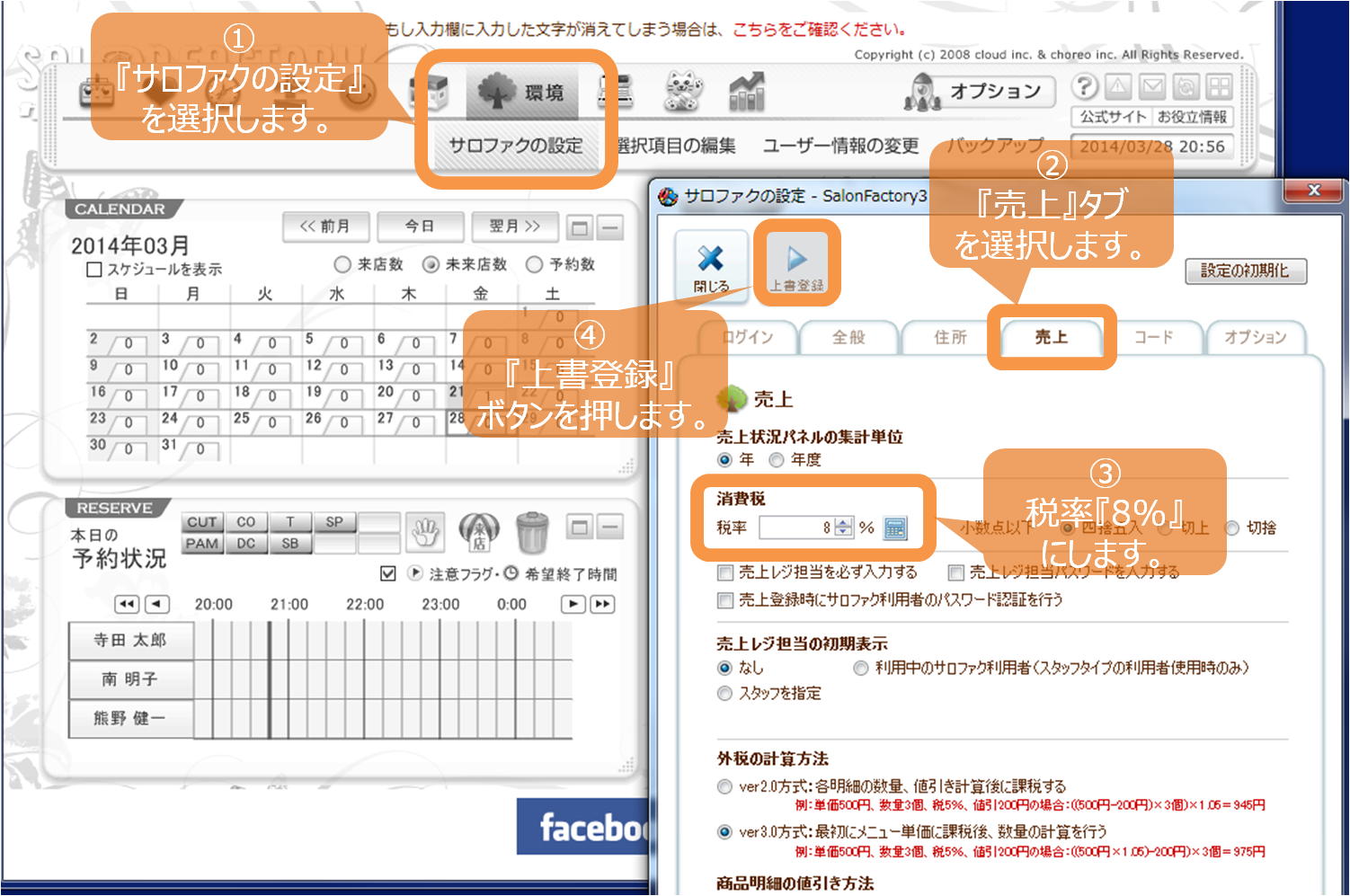1350x896 pixels.
Task: Go to previous month with 前月
Action: pyautogui.click(x=325, y=226)
